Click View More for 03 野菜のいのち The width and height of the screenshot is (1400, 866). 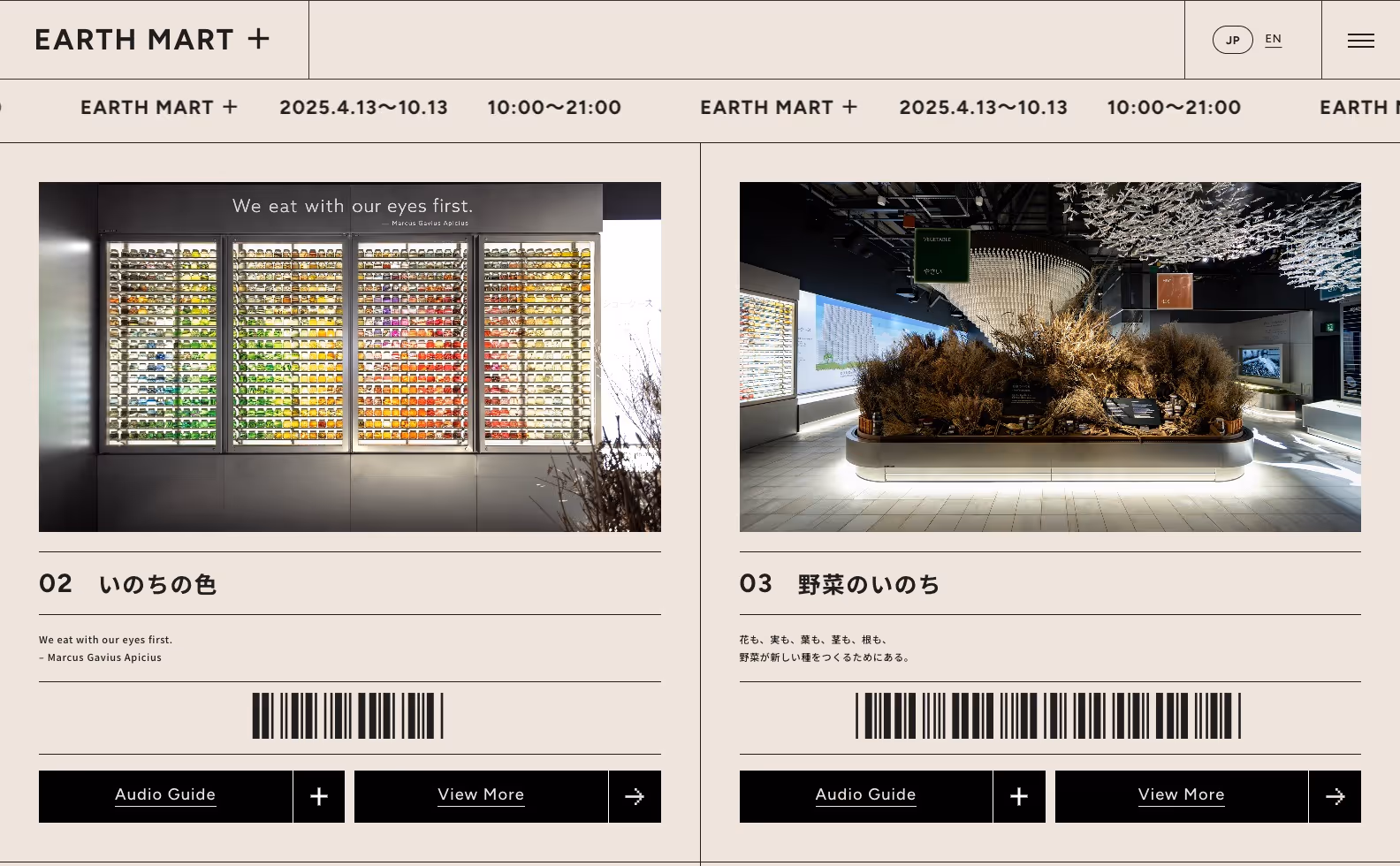[1181, 796]
